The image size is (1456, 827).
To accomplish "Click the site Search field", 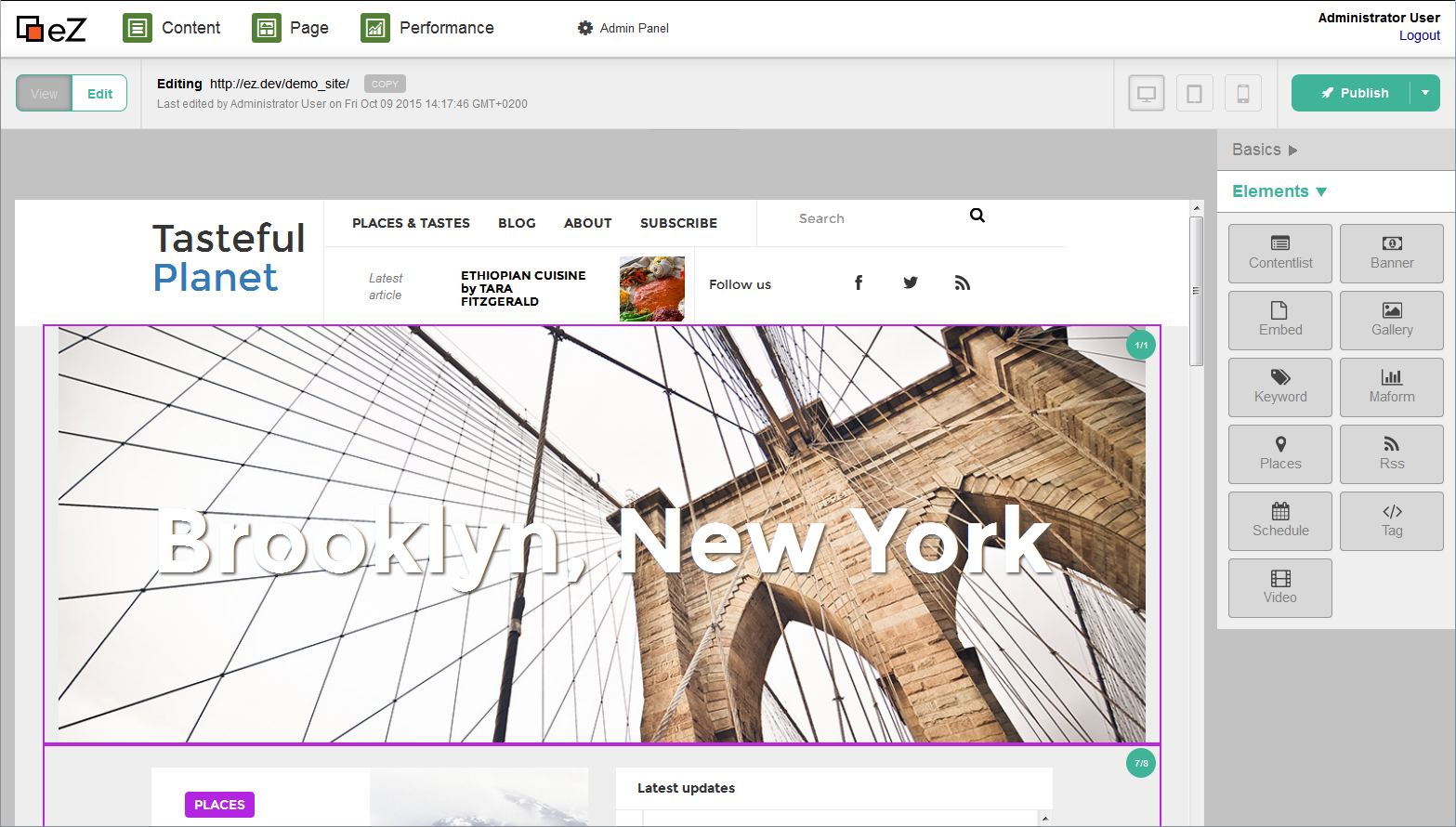I will [873, 218].
